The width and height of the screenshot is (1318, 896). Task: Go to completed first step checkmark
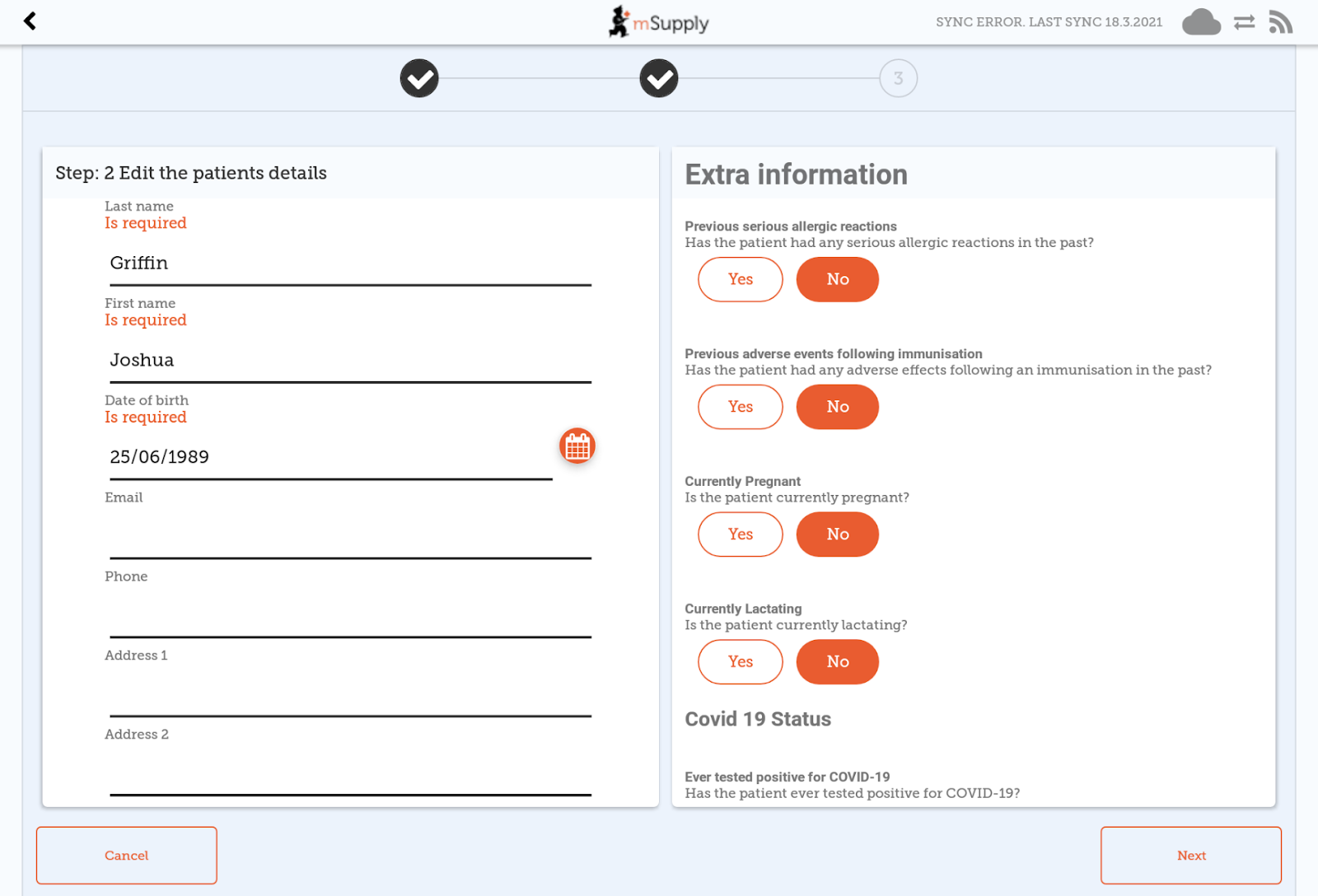pyautogui.click(x=419, y=78)
